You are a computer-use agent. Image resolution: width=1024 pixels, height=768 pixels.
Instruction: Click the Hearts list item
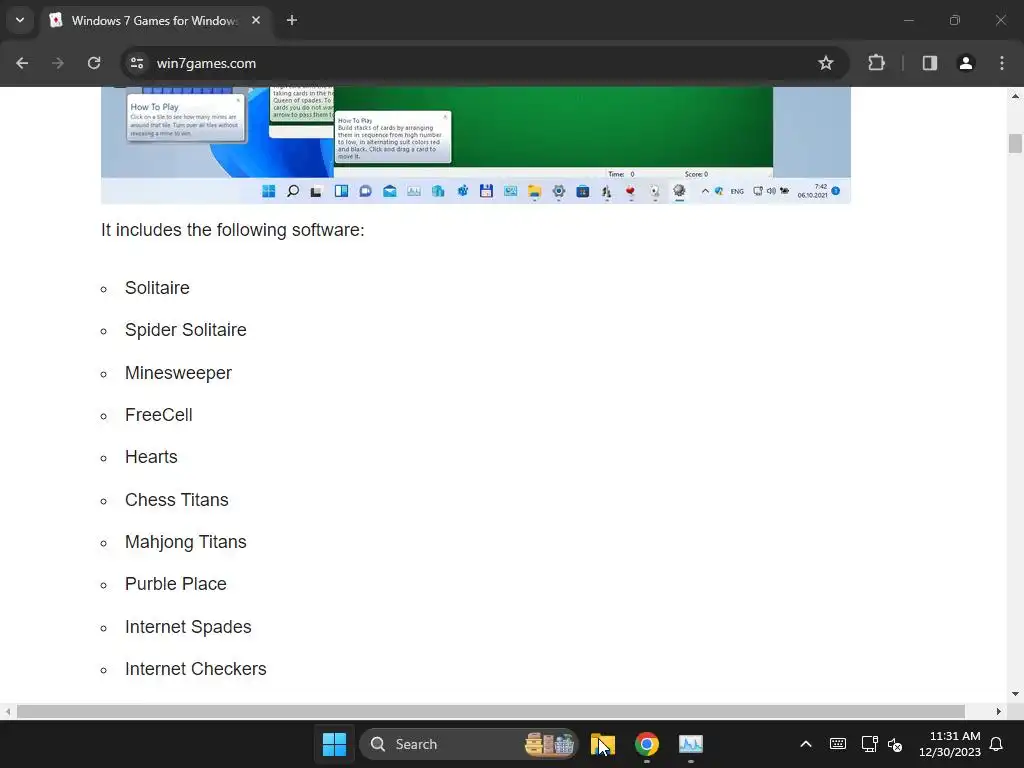152,457
